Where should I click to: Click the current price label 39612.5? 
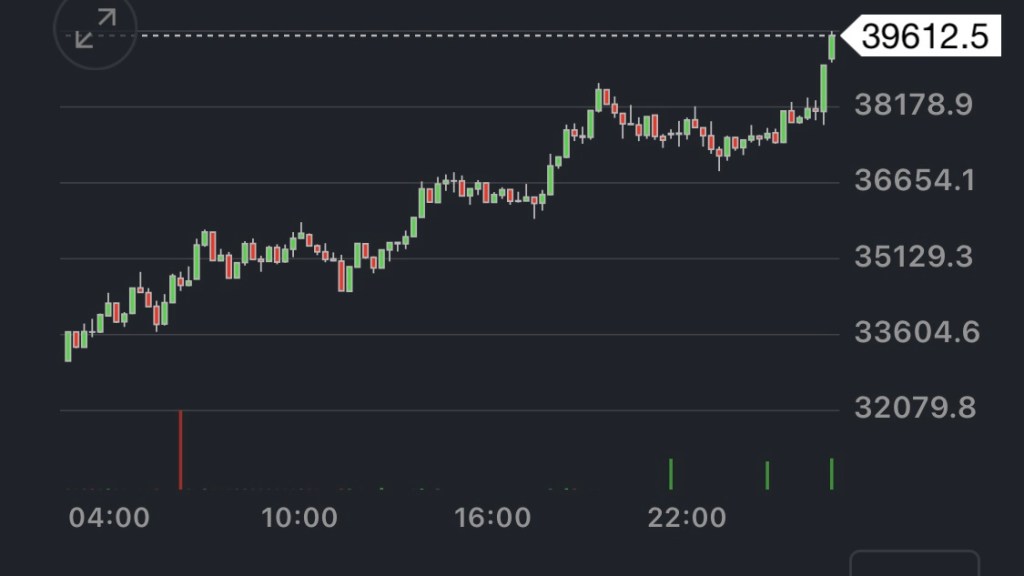tap(924, 37)
